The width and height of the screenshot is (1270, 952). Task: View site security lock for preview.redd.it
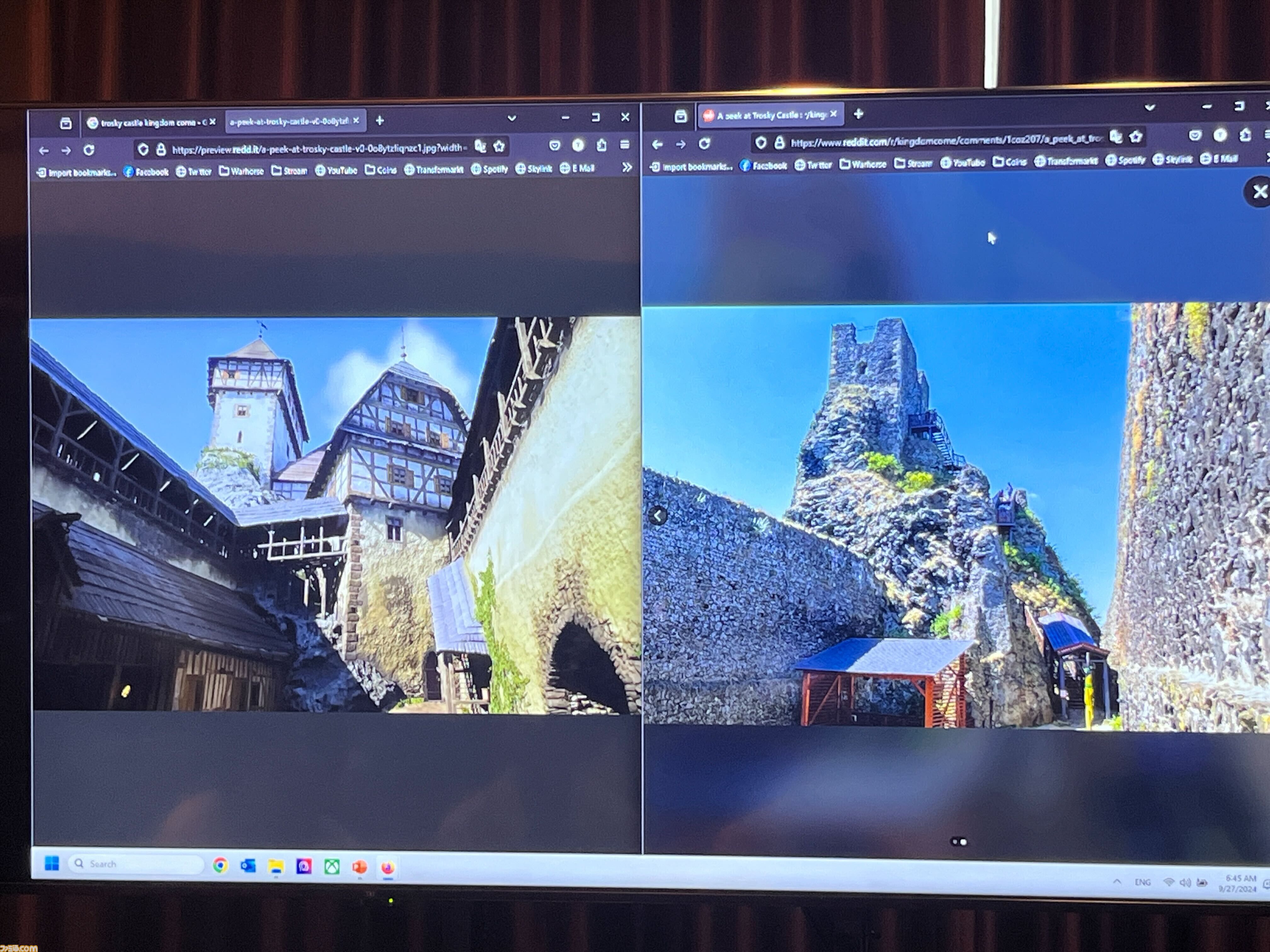pyautogui.click(x=161, y=150)
